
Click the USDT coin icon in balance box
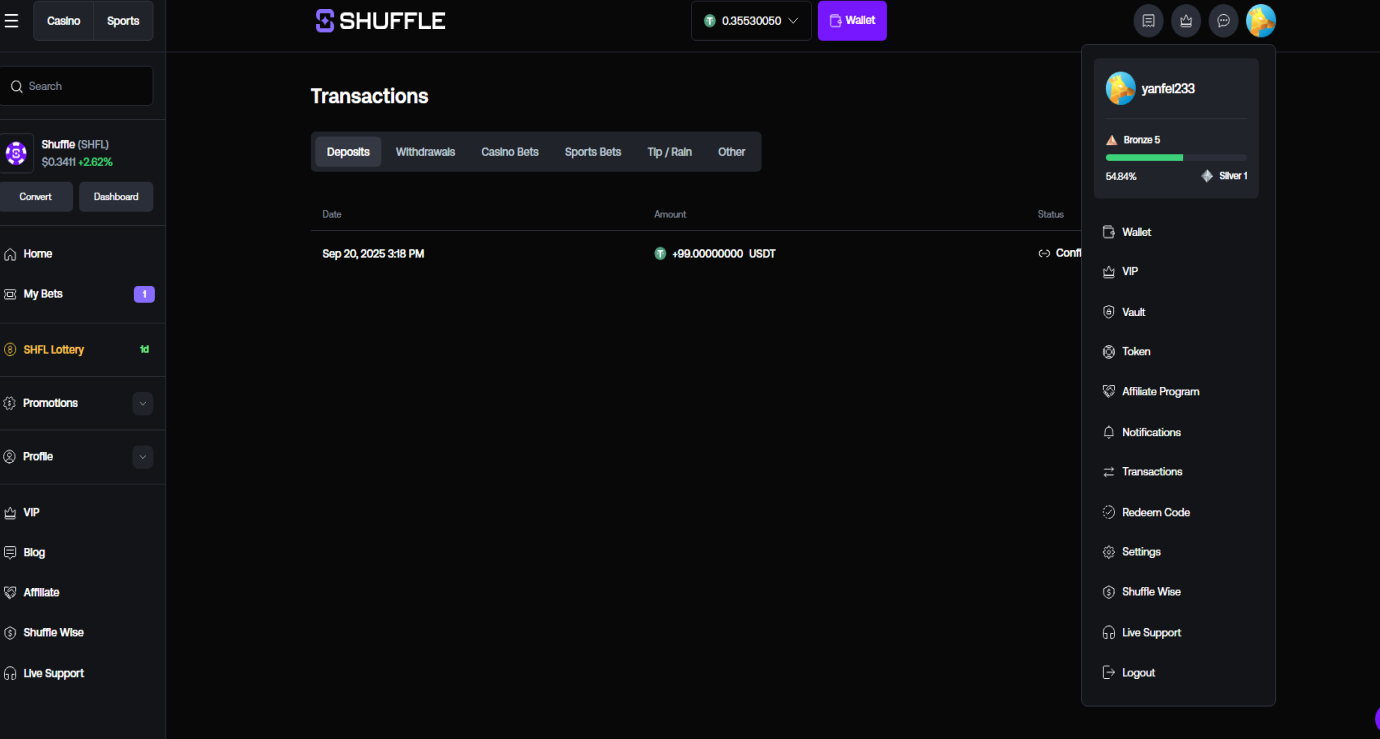[710, 20]
